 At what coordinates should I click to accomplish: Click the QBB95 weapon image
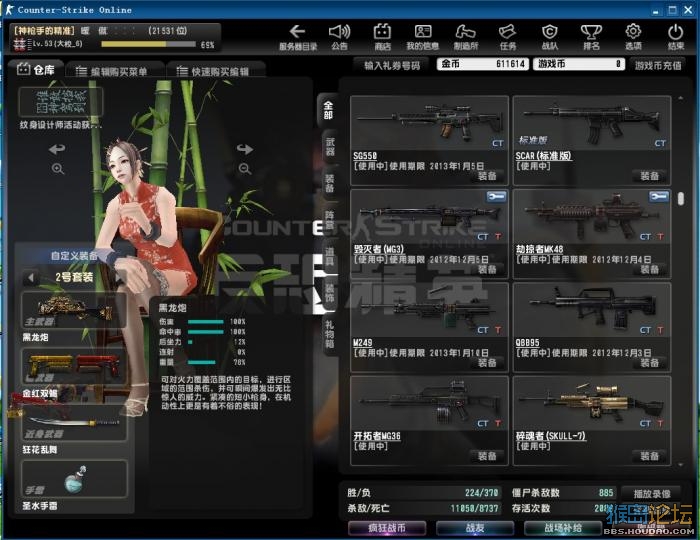click(x=592, y=310)
